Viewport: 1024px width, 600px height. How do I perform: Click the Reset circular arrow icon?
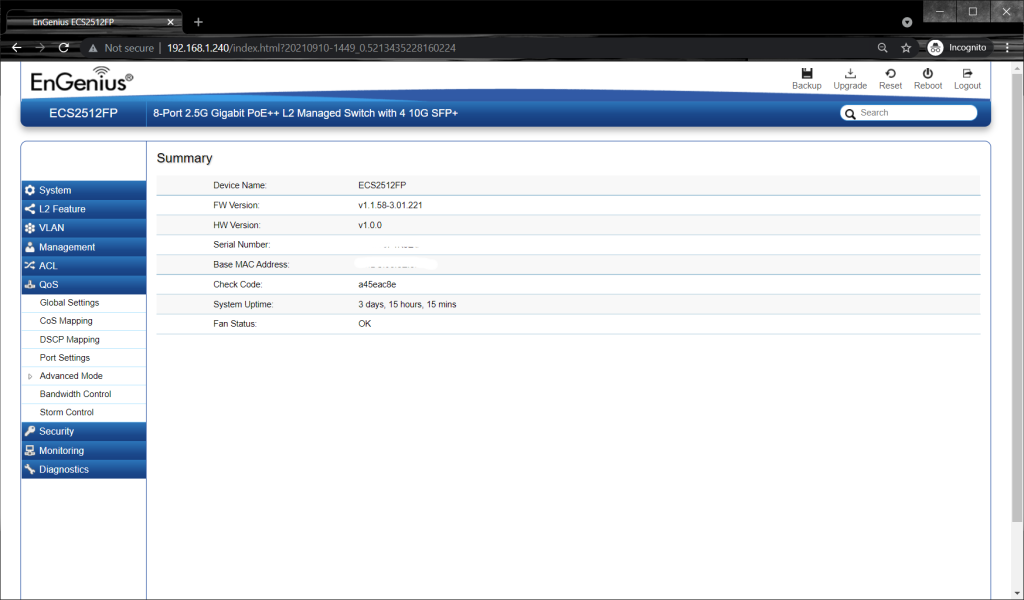tap(890, 73)
